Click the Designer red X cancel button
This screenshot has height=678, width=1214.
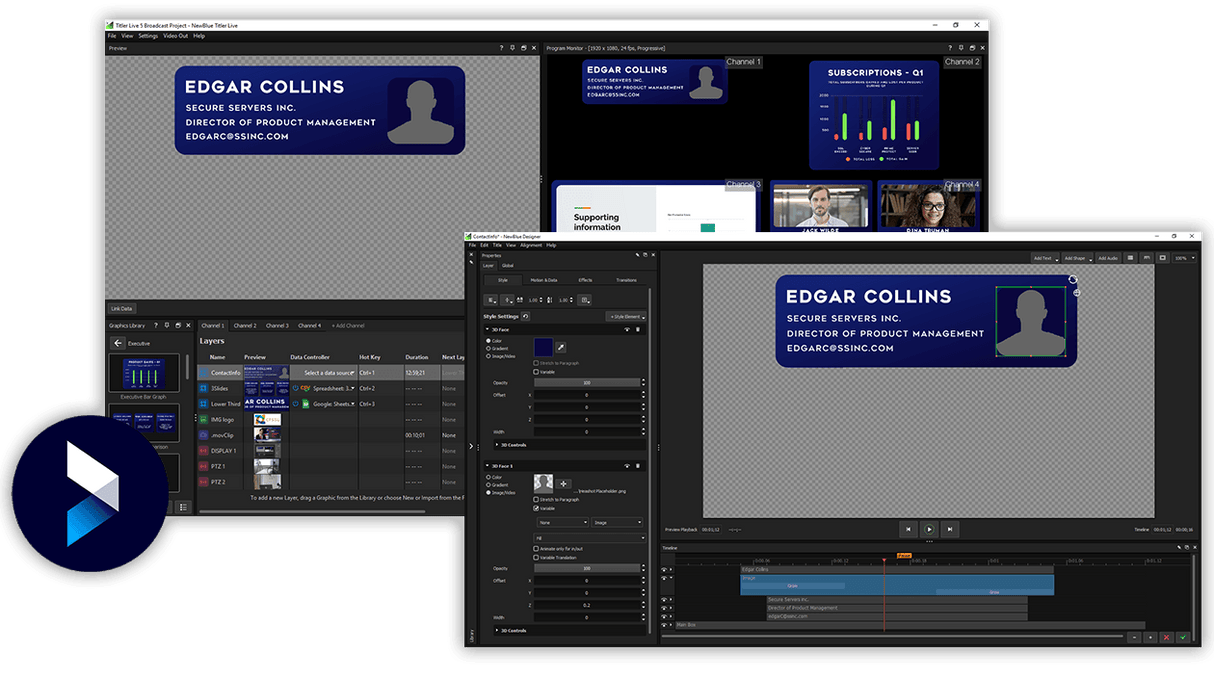1166,637
